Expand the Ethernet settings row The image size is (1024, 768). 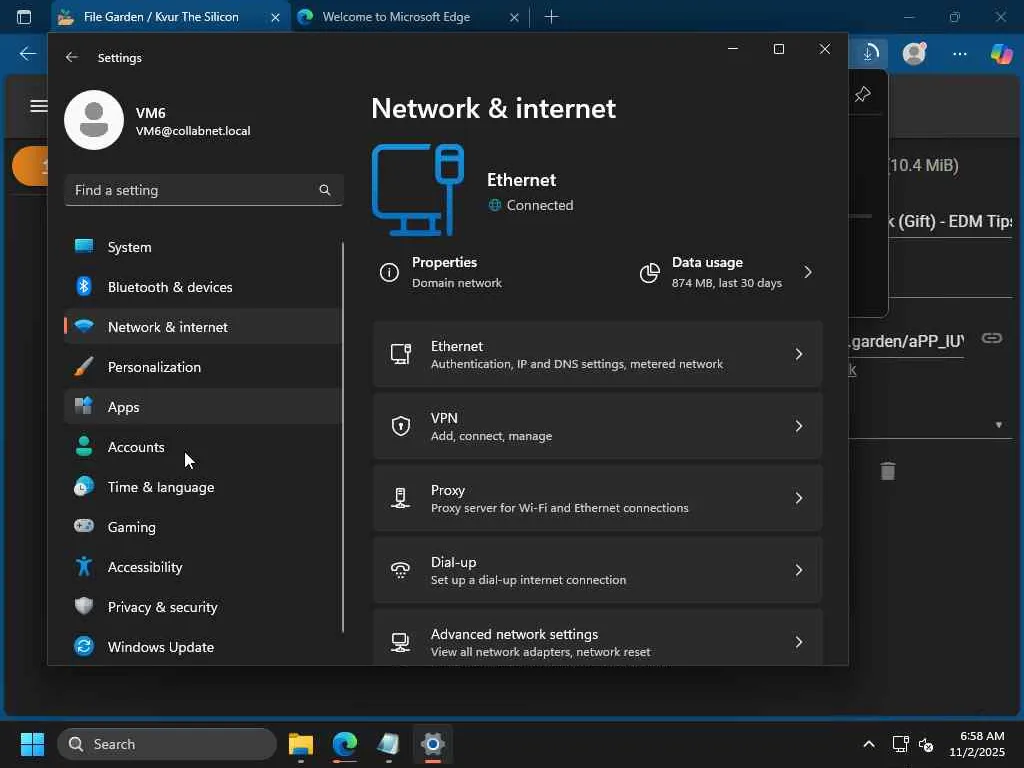pos(597,354)
